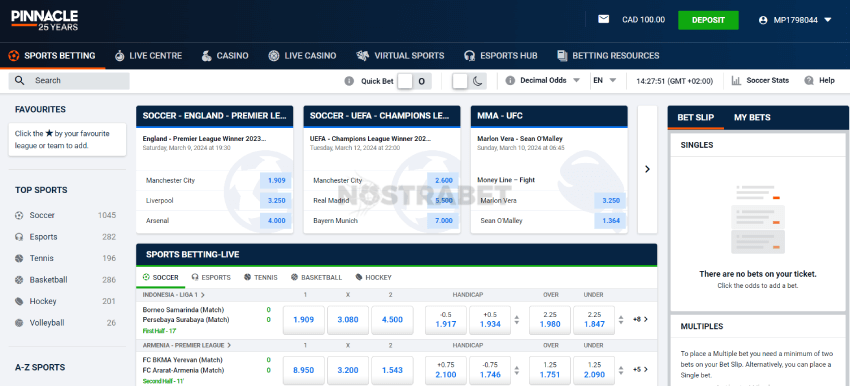This screenshot has width=850, height=386.
Task: Click the Live Centre stopwatch icon
Action: pyautogui.click(x=119, y=55)
